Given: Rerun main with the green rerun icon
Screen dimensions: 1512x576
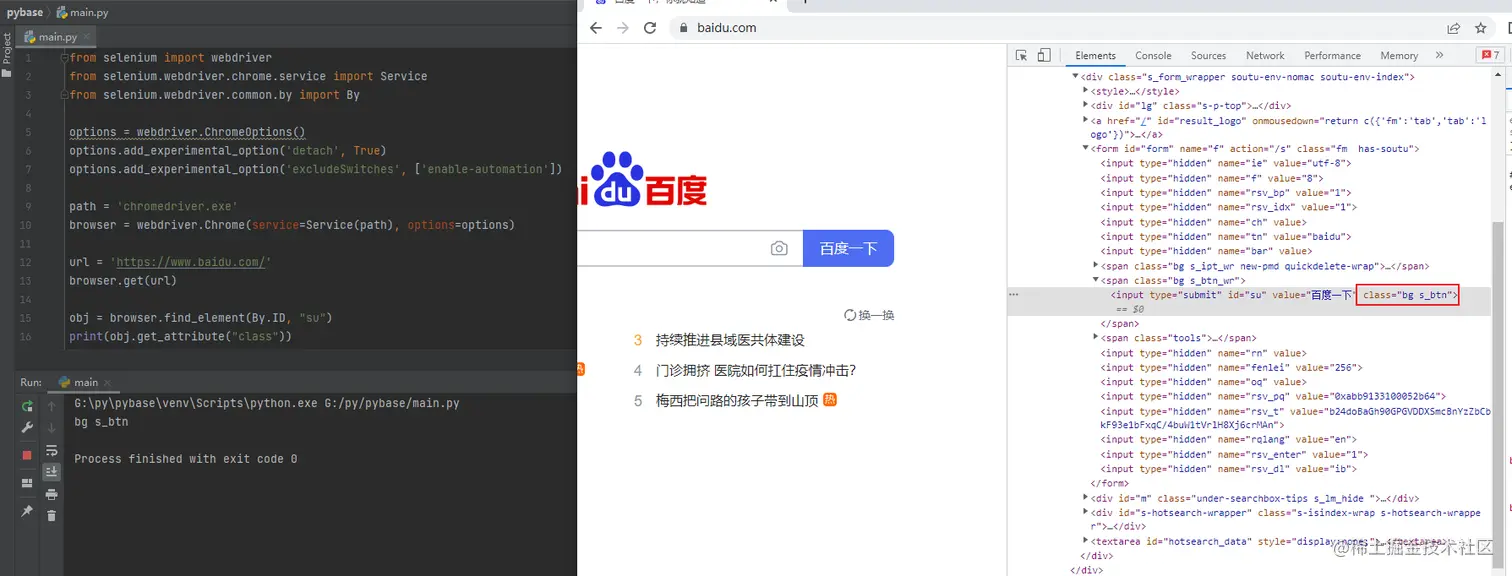Looking at the screenshot, I should [x=27, y=405].
